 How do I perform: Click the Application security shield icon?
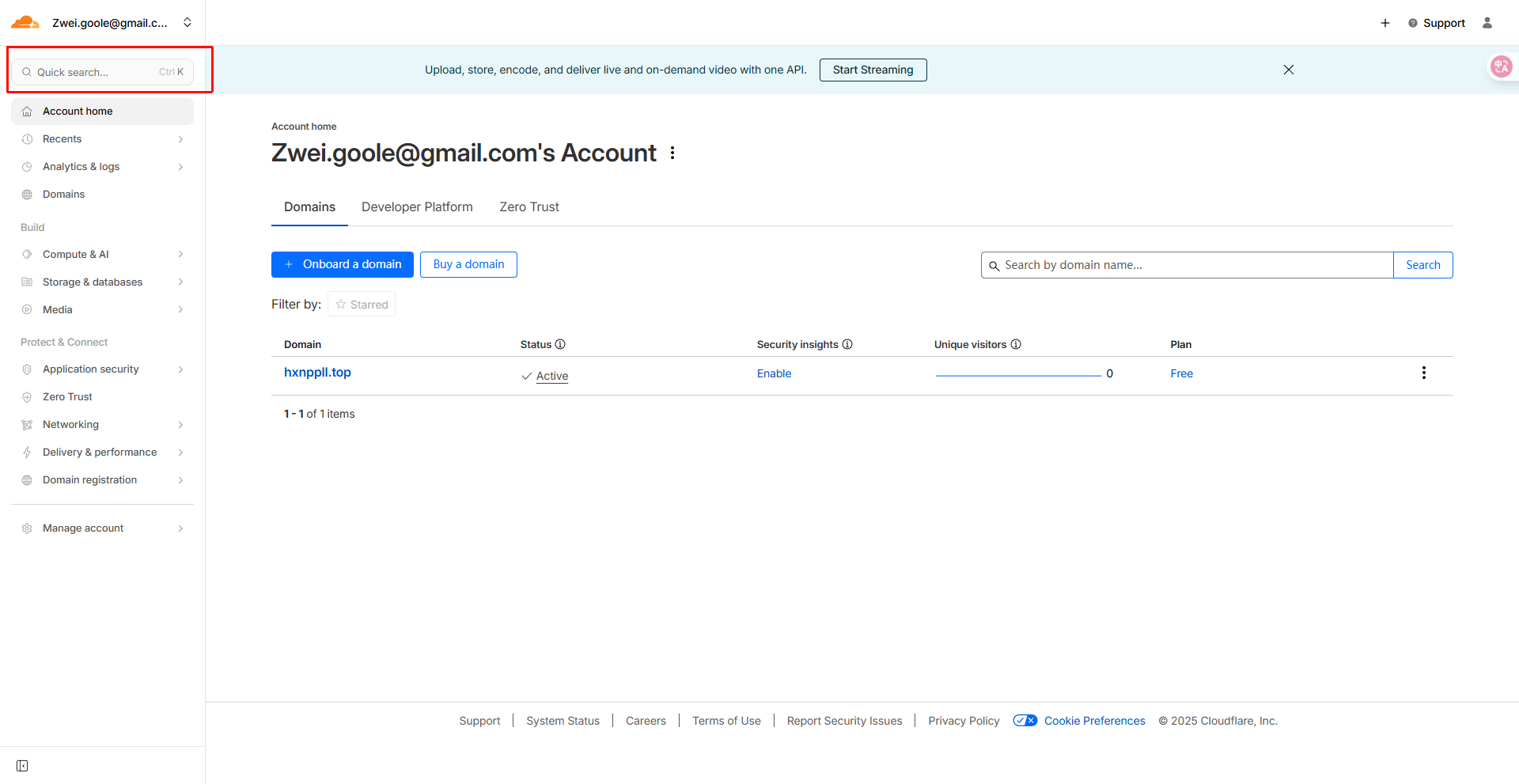click(x=27, y=369)
